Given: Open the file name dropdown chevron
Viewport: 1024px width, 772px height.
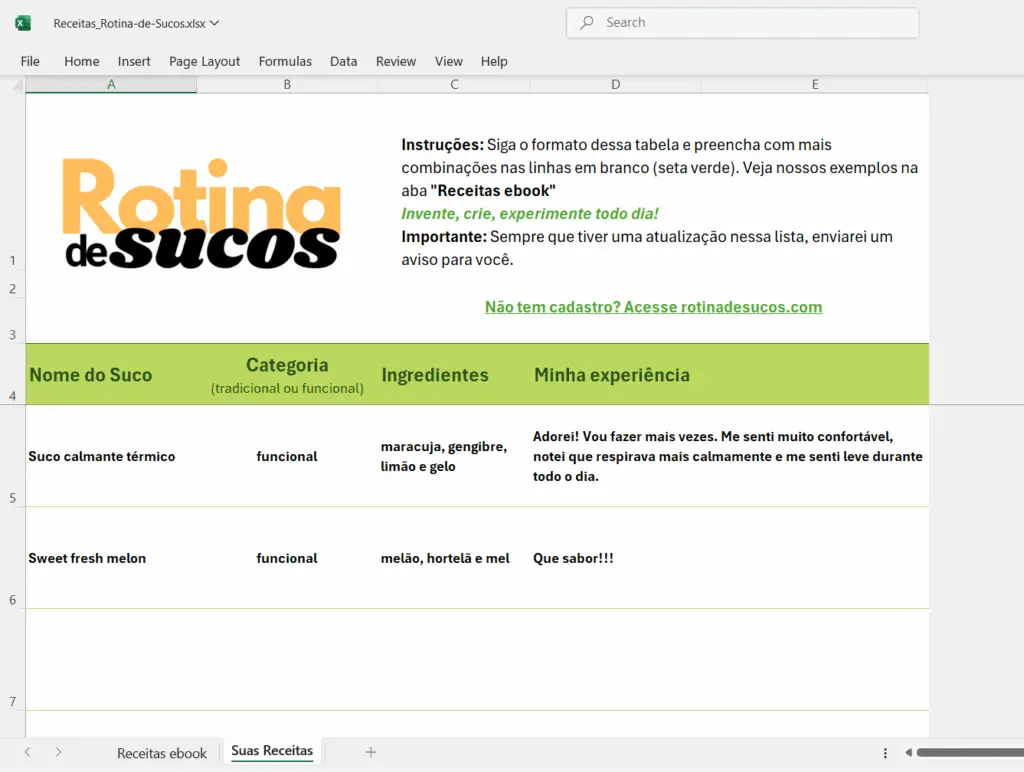Looking at the screenshot, I should pyautogui.click(x=214, y=23).
